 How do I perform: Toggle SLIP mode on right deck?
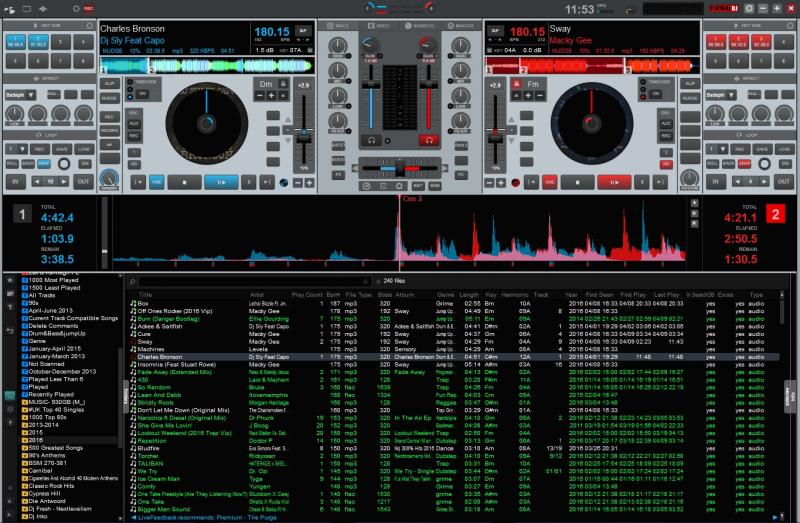coord(690,83)
